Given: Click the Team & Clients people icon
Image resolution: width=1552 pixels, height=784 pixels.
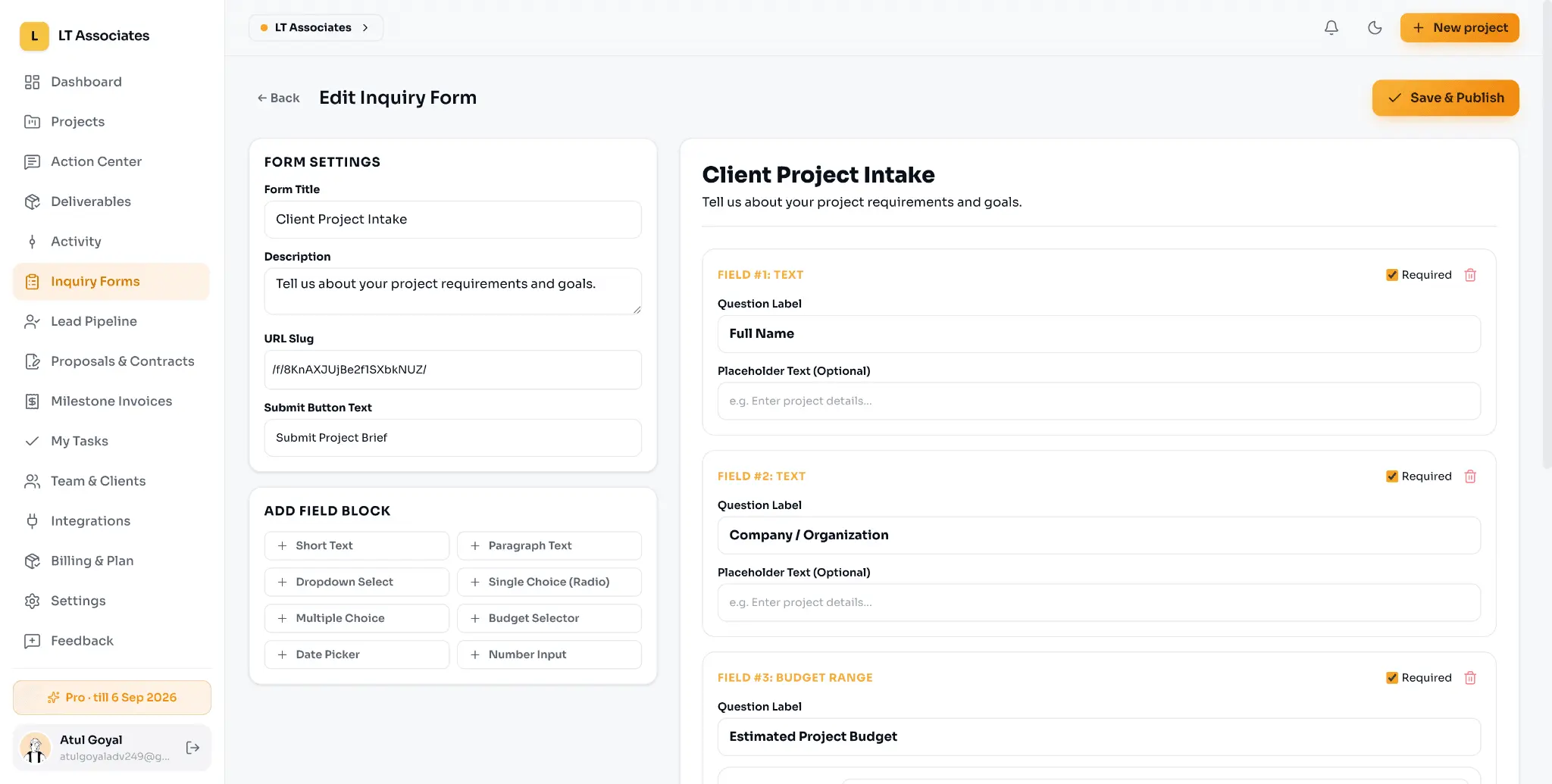Looking at the screenshot, I should point(32,481).
